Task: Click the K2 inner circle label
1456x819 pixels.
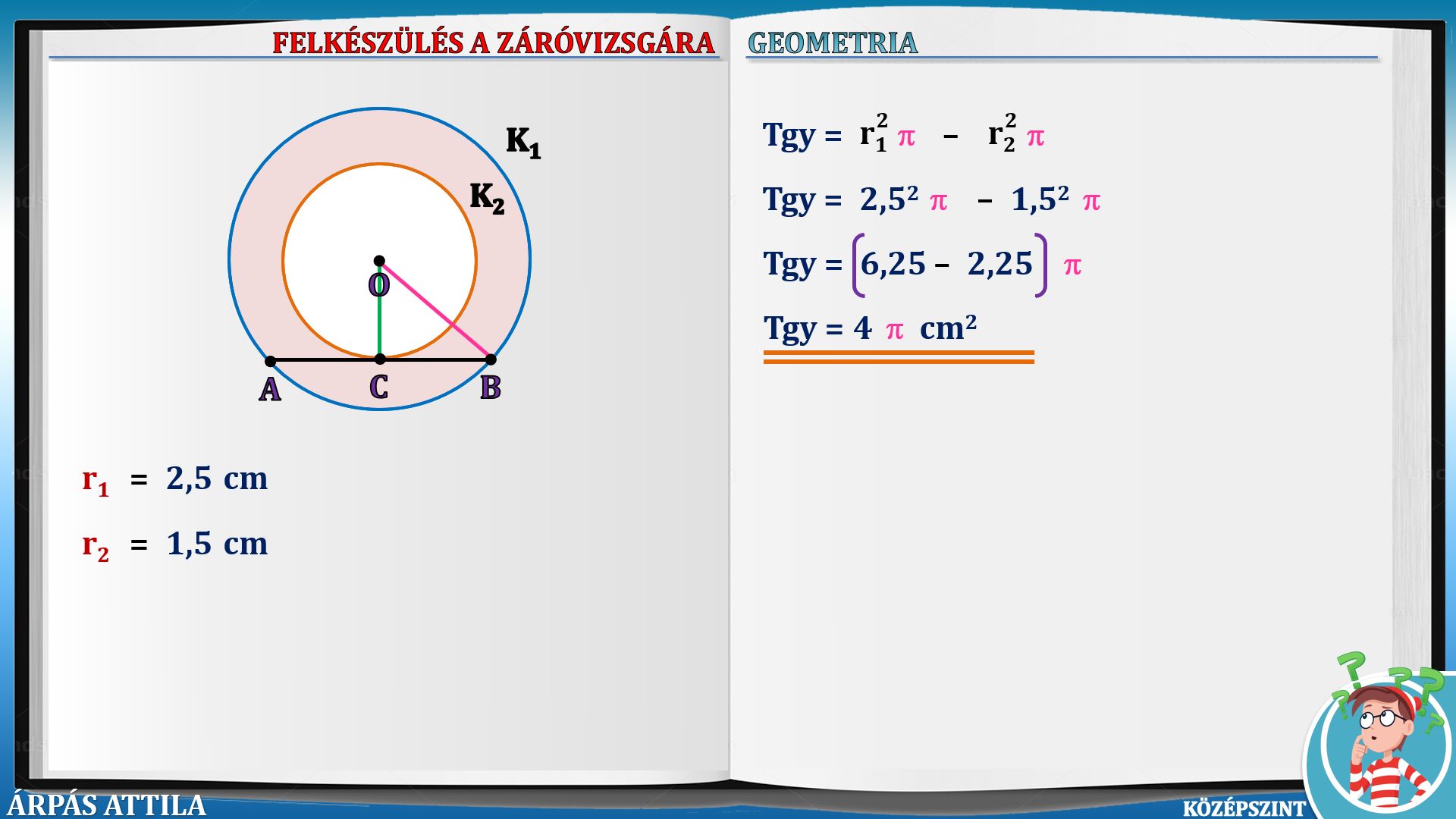Action: (487, 197)
